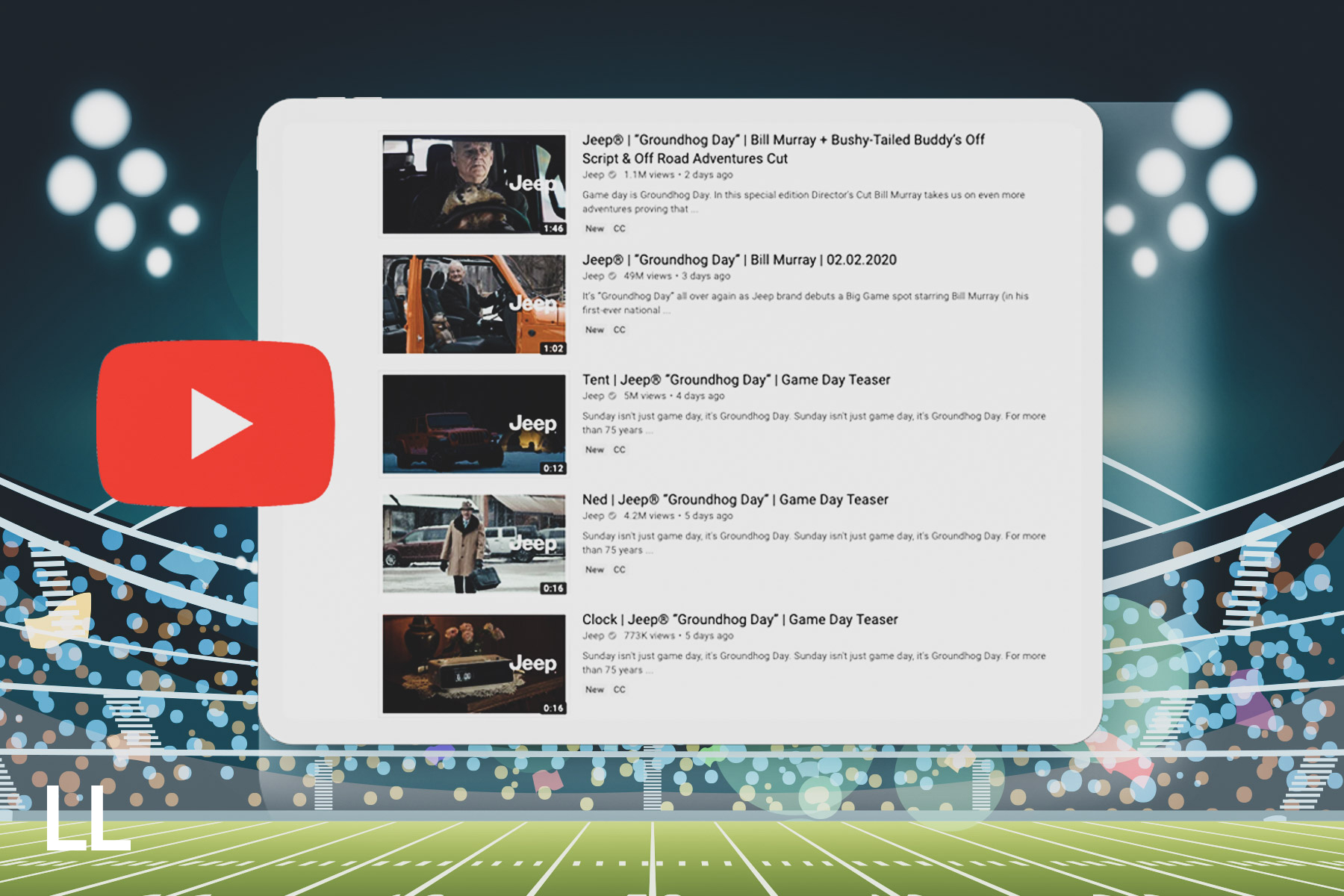1344x896 pixels.
Task: Click description starting 'It's Groundhog Day all over again'
Action: point(805,303)
